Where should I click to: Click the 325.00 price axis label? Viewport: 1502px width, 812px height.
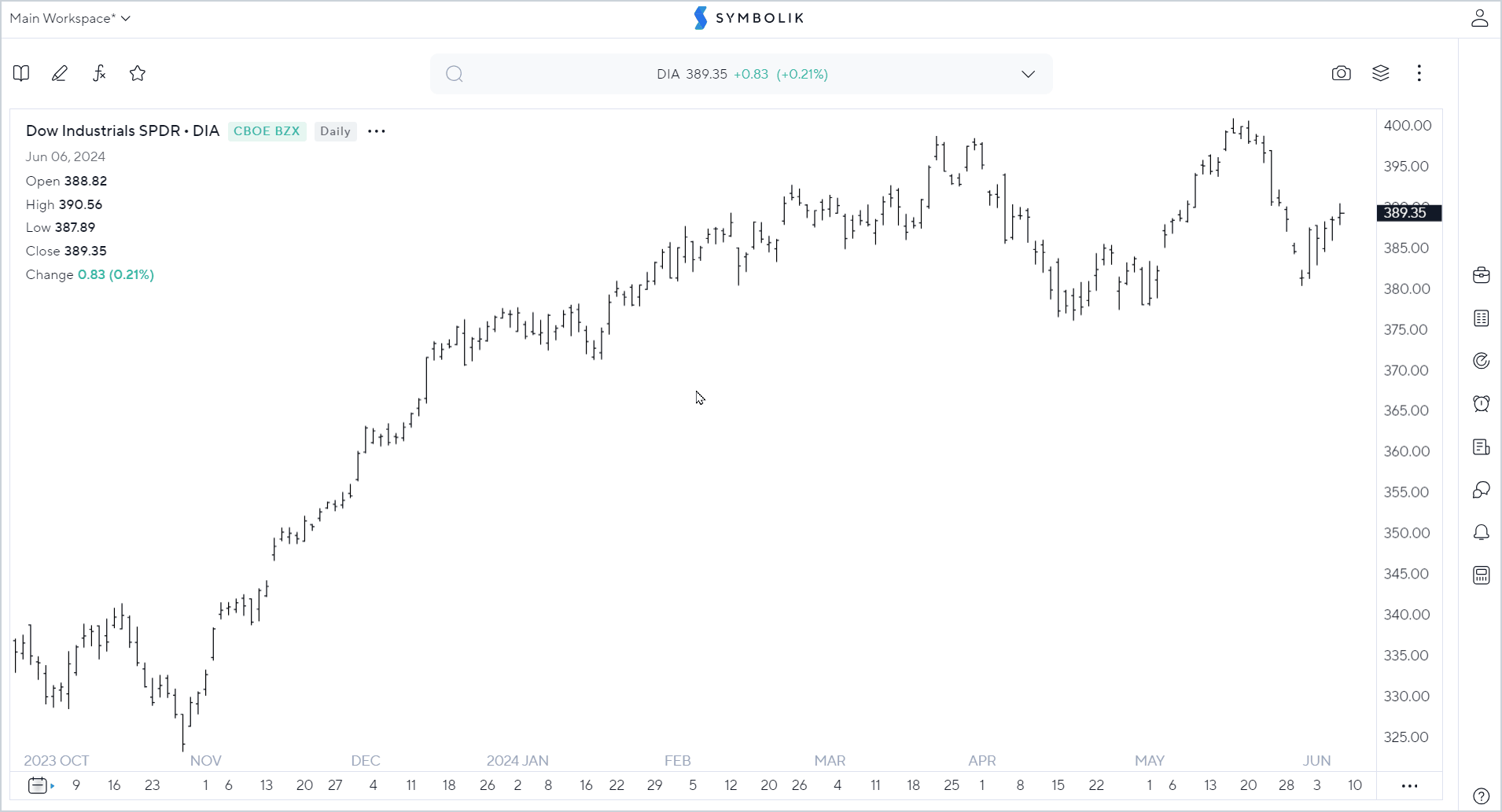[1407, 737]
